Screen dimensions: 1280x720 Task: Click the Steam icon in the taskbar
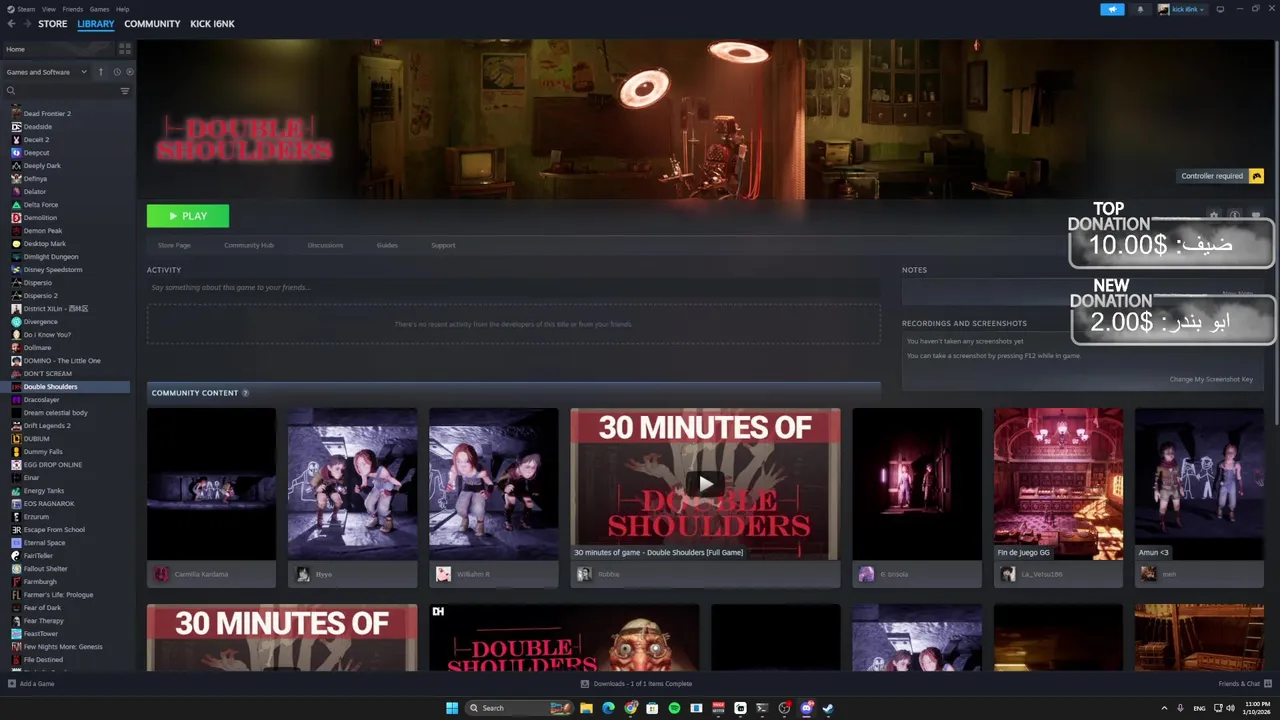pos(829,708)
